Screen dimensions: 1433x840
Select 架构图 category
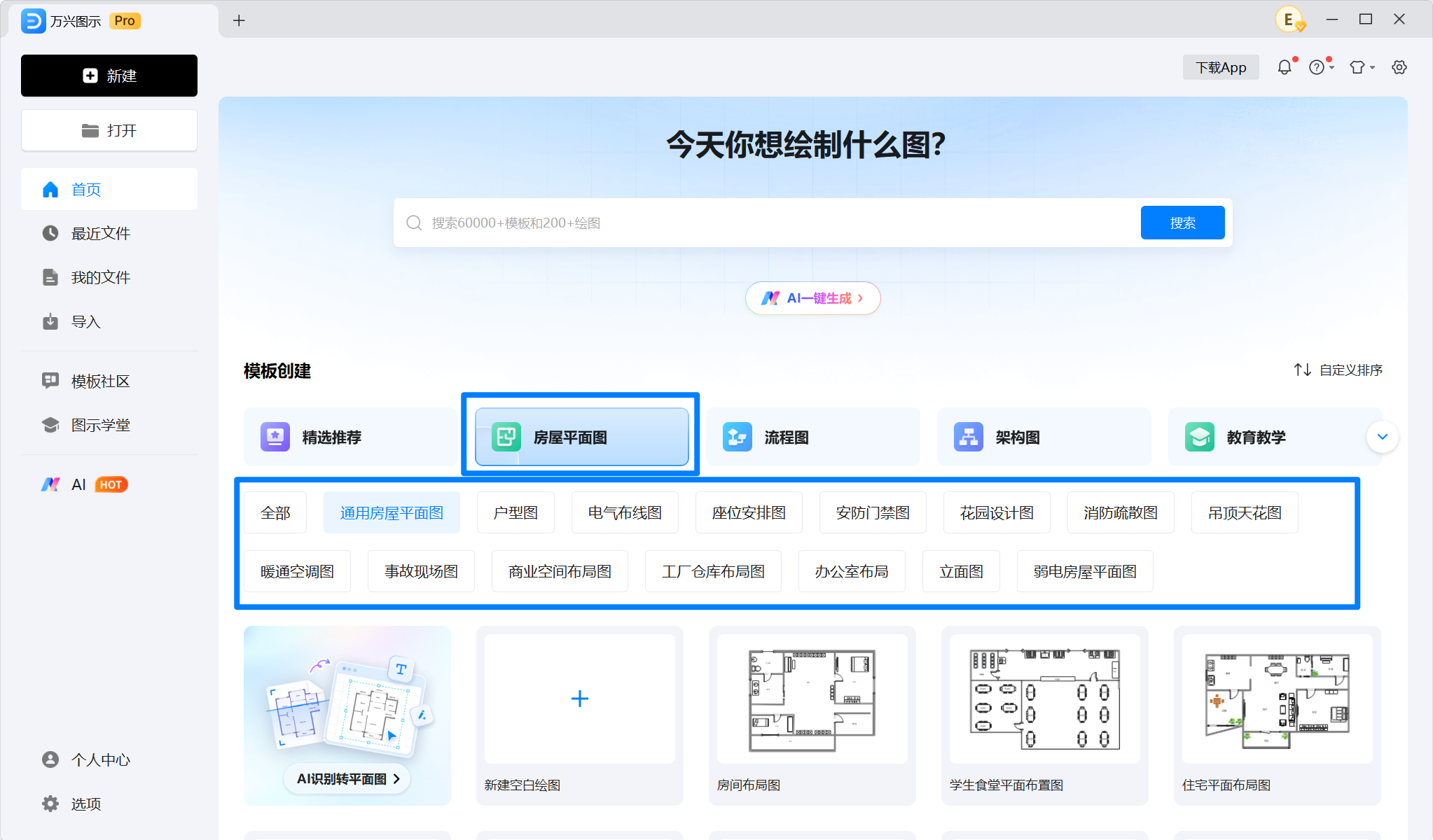pos(1044,437)
